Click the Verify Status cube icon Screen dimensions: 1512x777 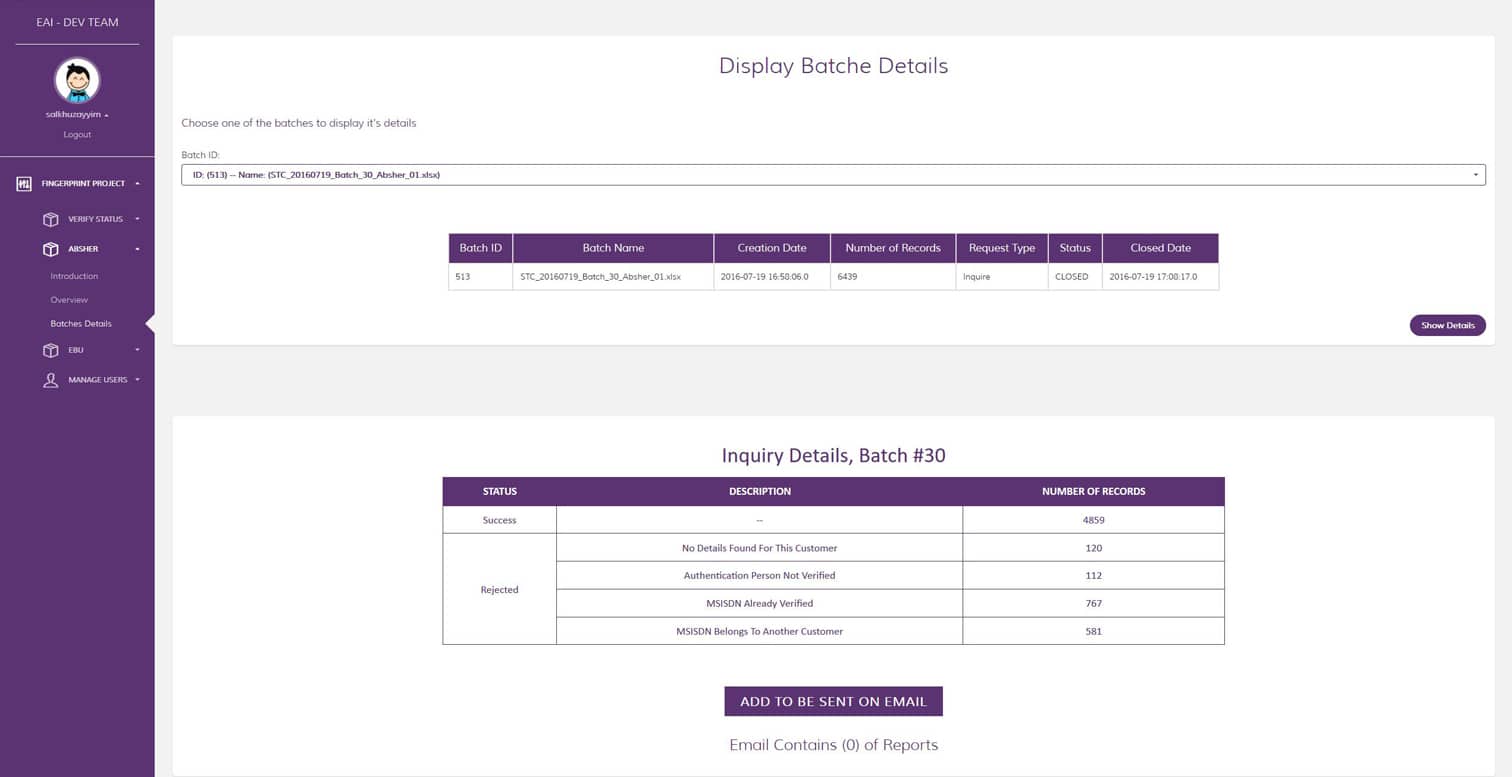point(51,219)
